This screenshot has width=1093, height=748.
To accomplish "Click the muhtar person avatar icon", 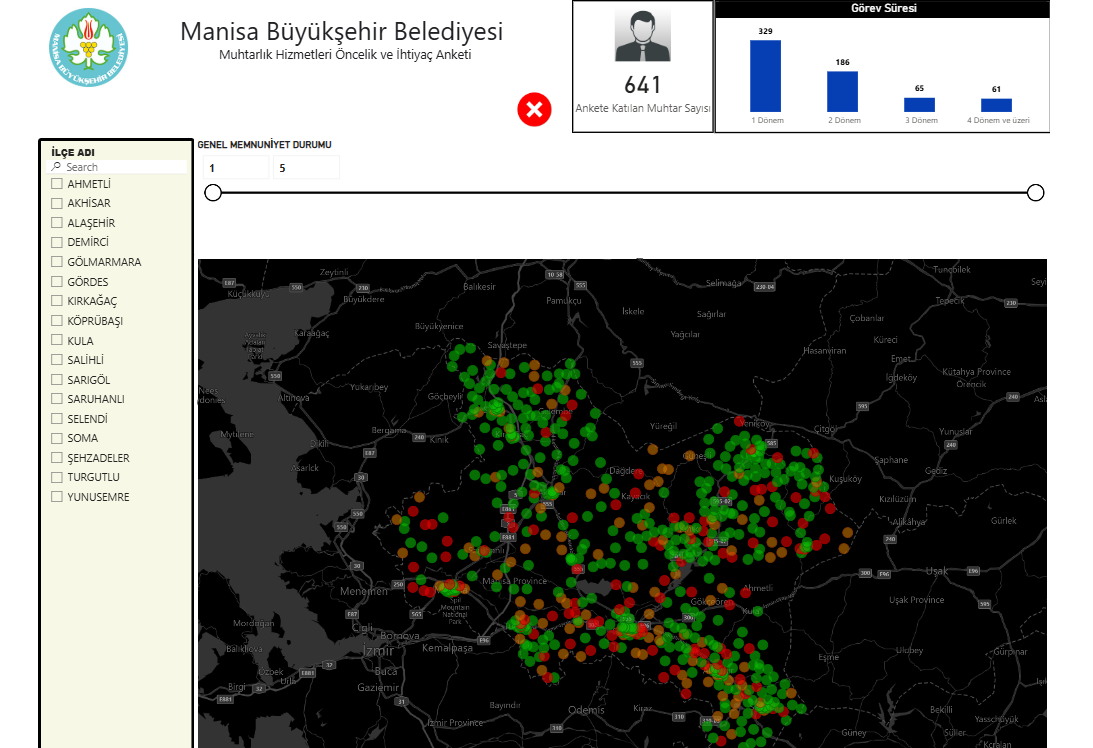I will (641, 37).
